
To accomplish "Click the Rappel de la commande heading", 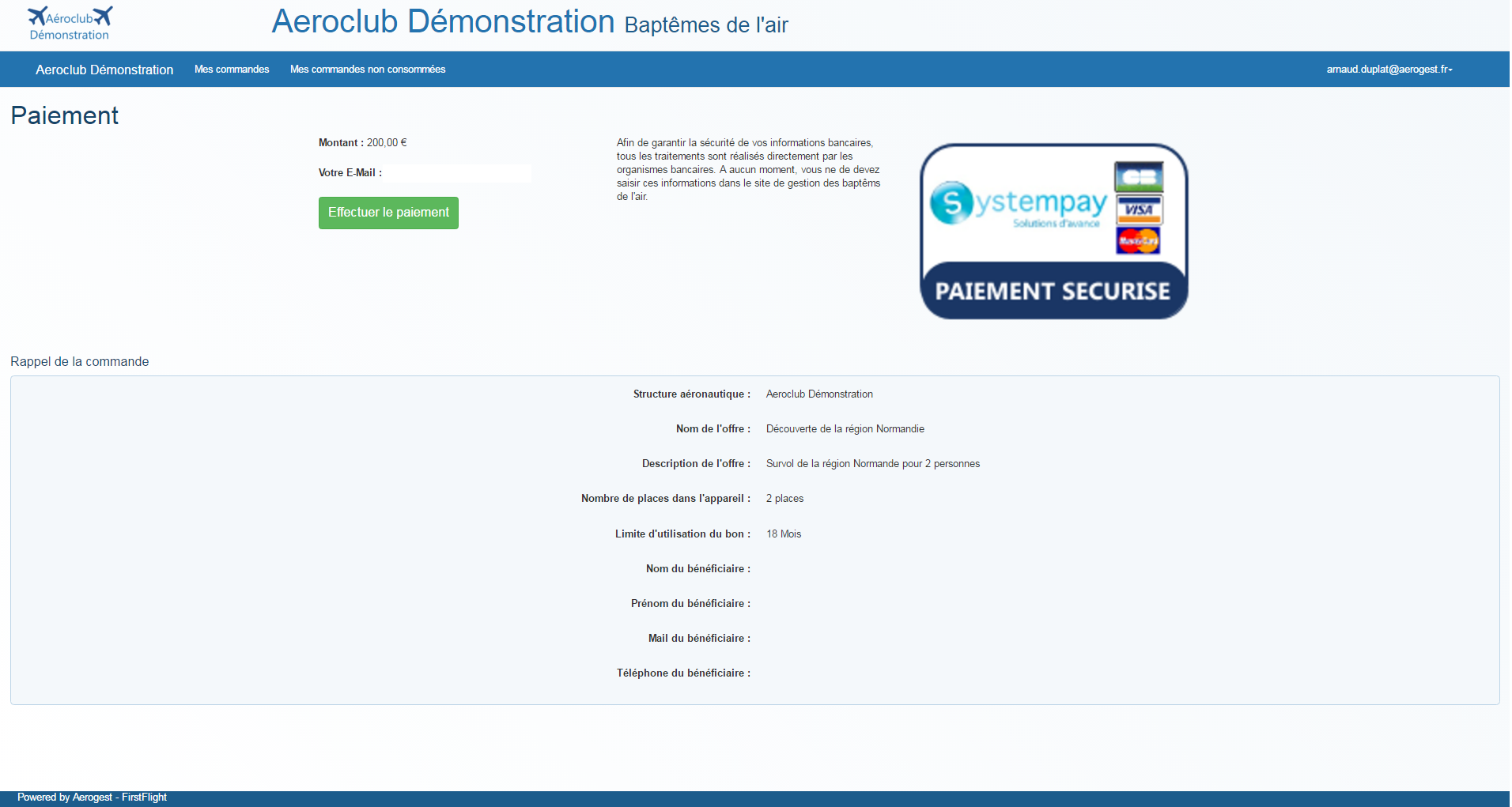I will click(80, 361).
